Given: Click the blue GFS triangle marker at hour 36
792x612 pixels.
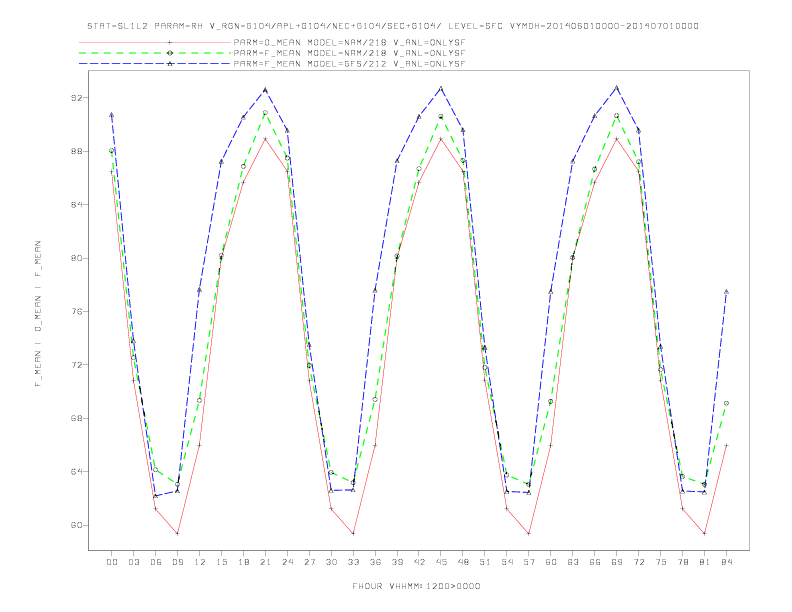Looking at the screenshot, I should pyautogui.click(x=375, y=290).
